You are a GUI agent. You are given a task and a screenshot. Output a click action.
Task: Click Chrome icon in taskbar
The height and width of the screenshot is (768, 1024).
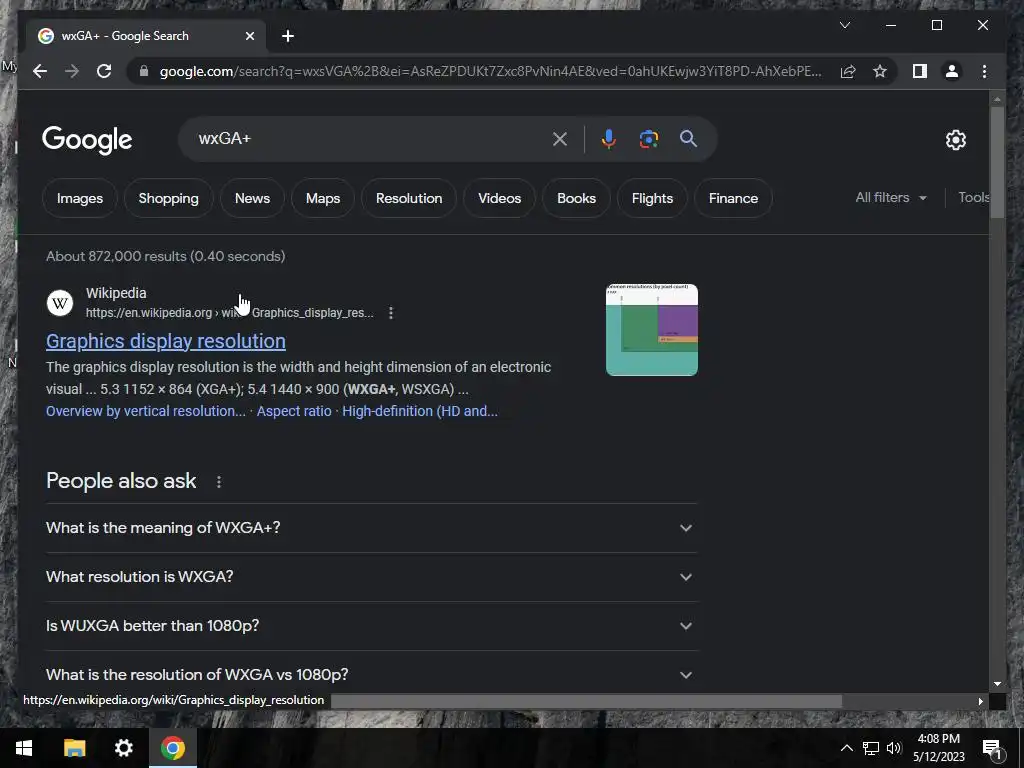(173, 748)
